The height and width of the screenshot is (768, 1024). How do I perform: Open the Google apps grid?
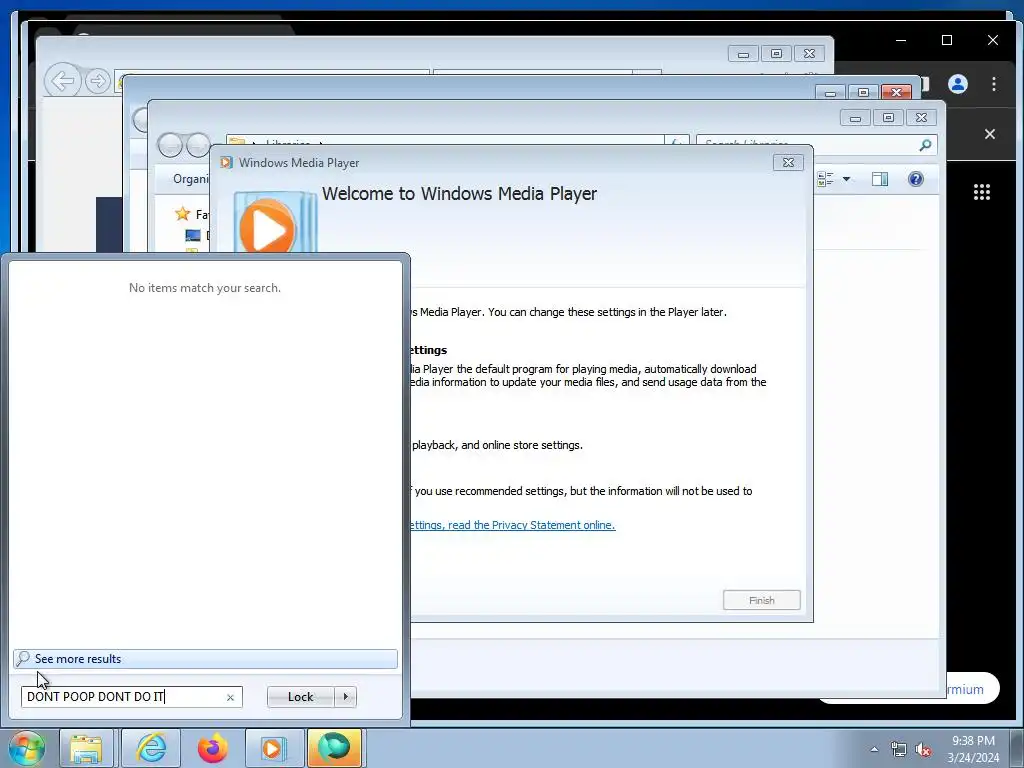tap(982, 192)
